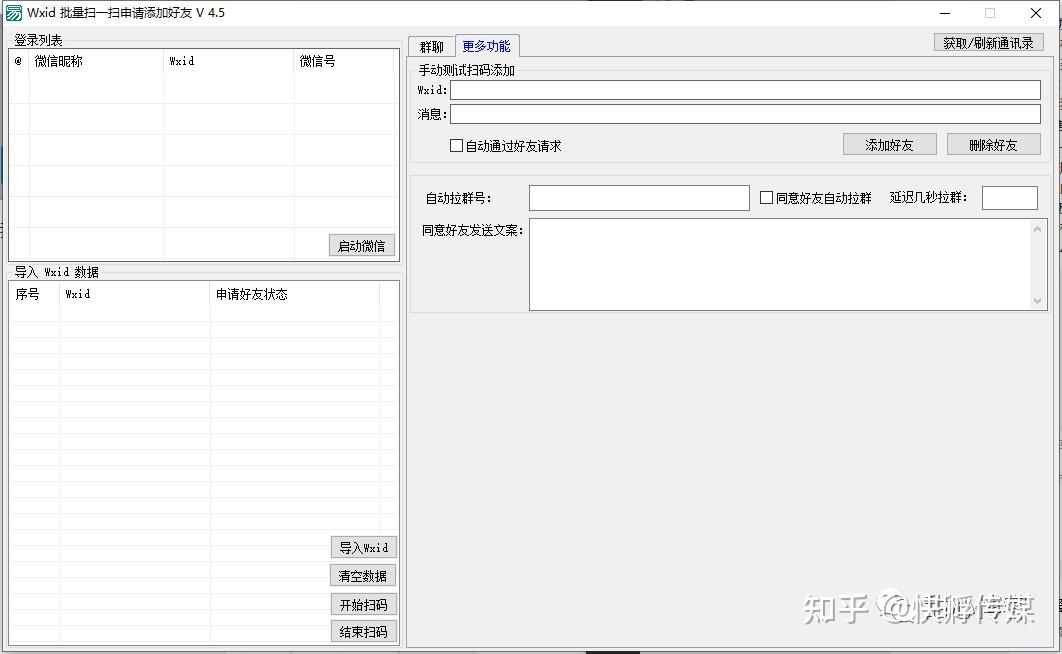Click the 添加好友 button
Viewport: 1062px width, 654px height.
[889, 145]
